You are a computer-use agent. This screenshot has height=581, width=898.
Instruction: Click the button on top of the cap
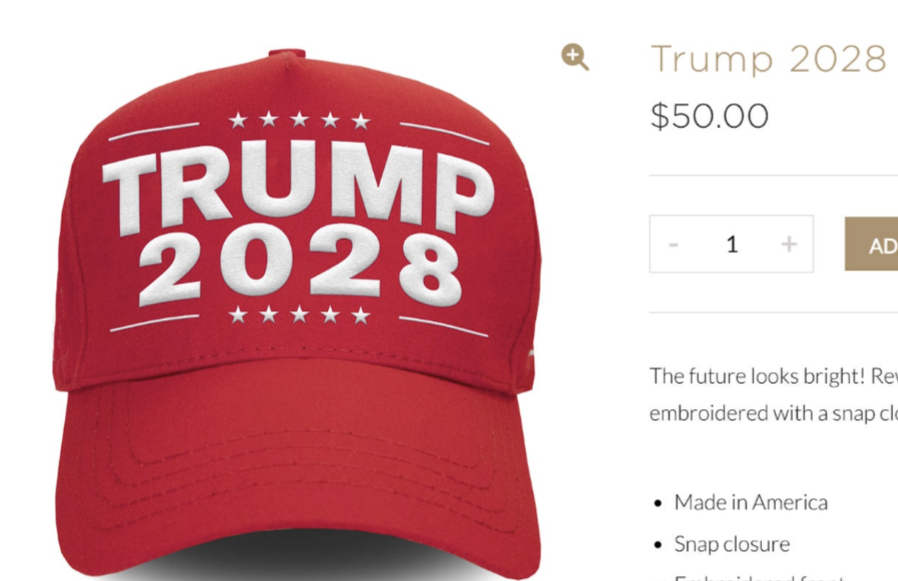287,54
